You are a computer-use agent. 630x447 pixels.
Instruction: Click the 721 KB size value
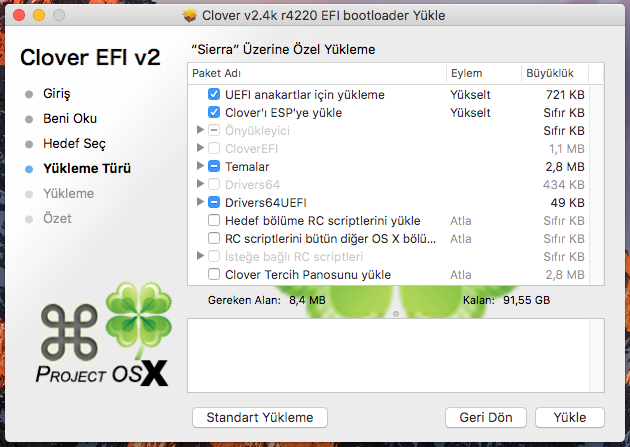(565, 95)
